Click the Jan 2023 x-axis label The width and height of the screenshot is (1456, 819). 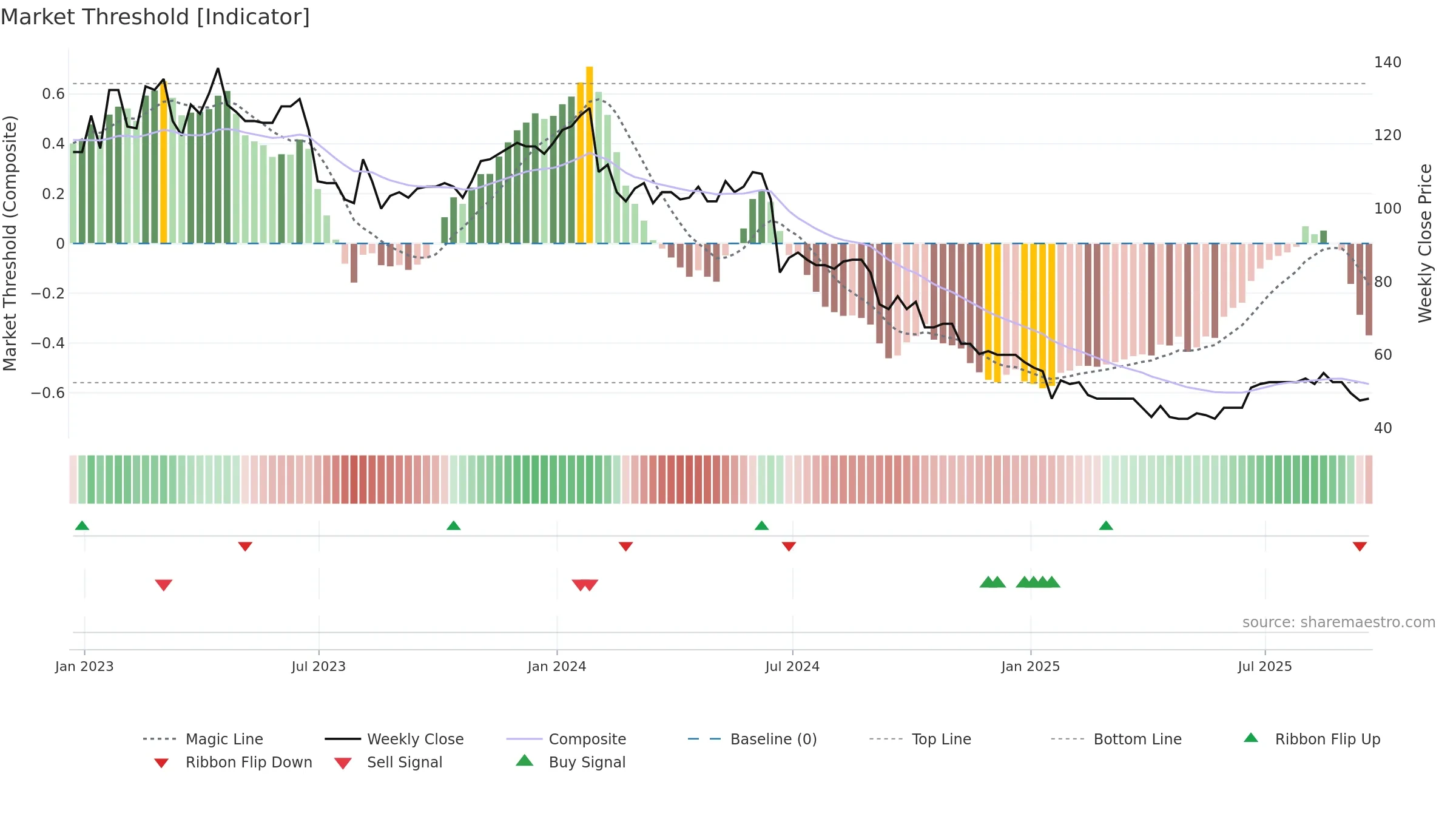click(84, 666)
